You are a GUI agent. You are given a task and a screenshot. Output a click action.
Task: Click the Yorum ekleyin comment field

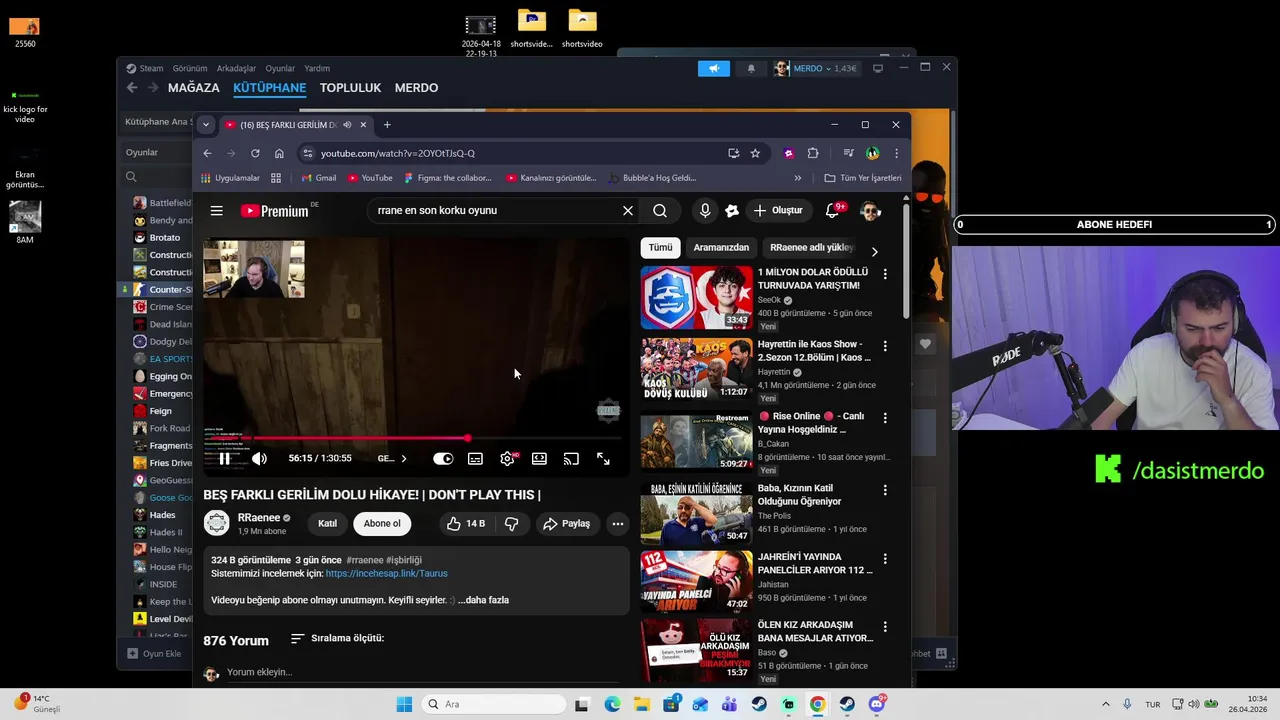420,672
